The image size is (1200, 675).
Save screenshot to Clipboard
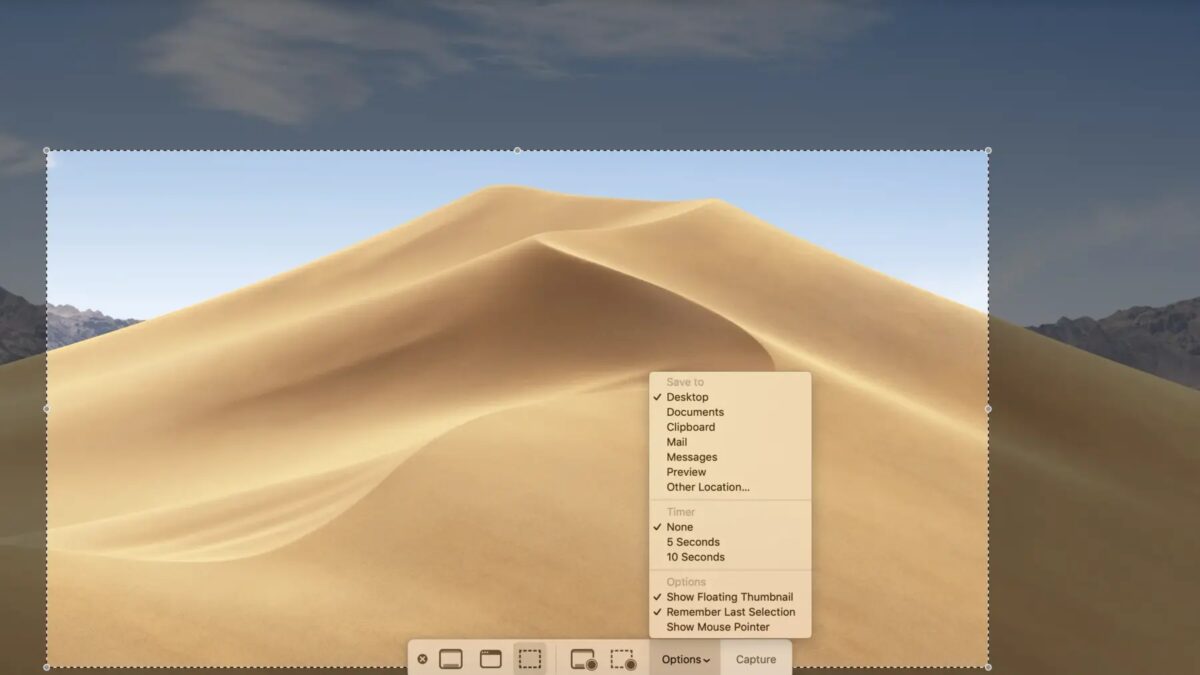(690, 427)
